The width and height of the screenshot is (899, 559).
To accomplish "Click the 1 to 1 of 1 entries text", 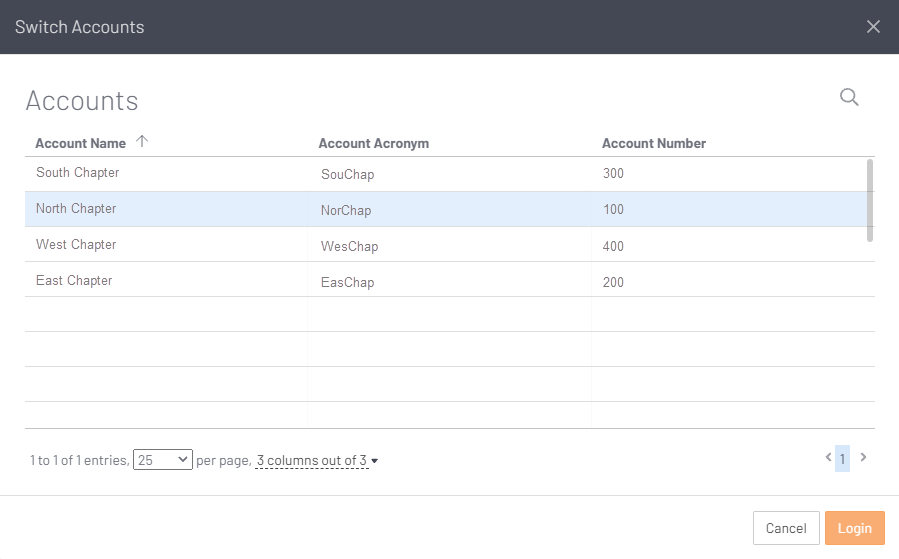I will click(x=79, y=460).
